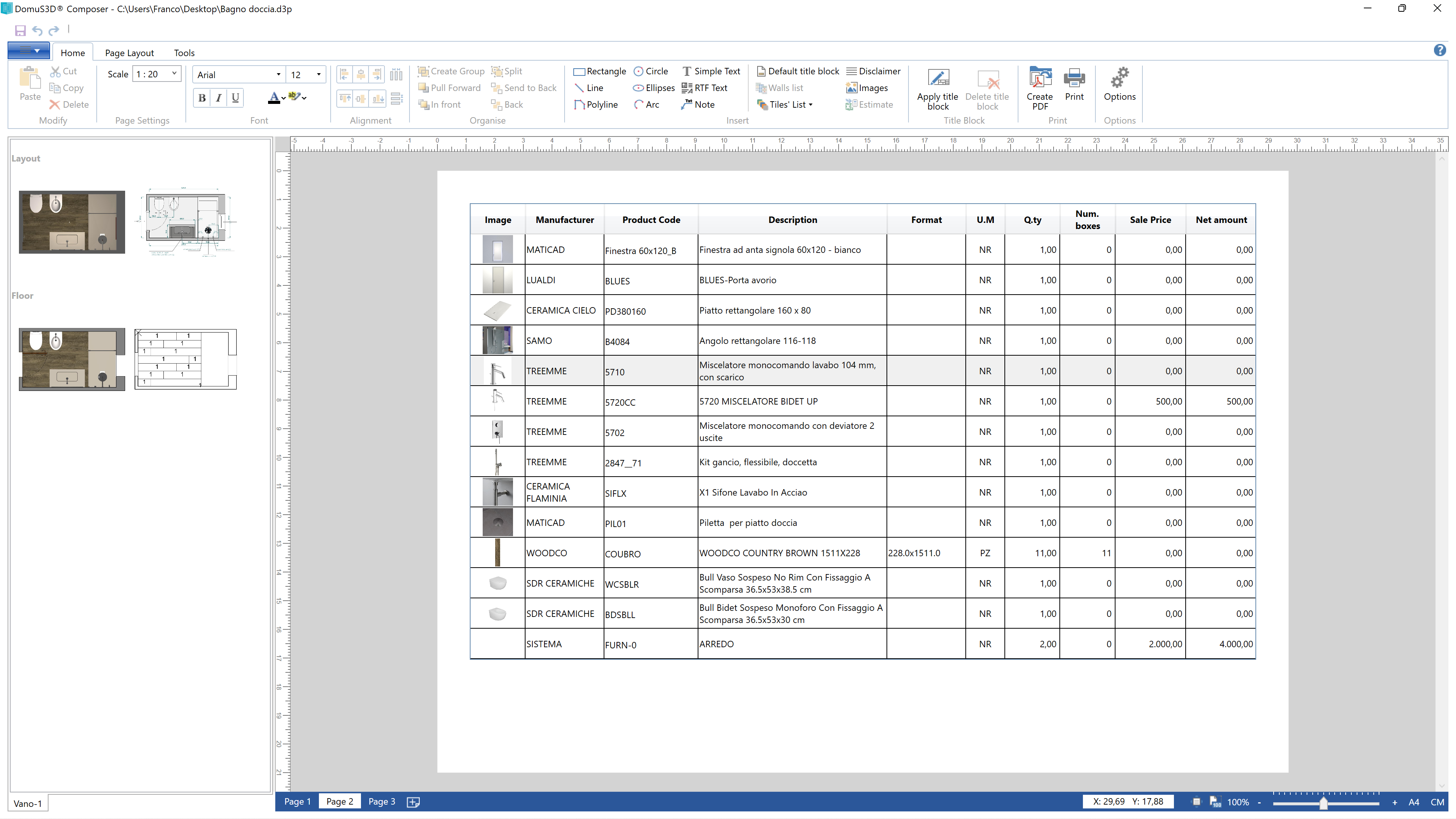
Task: Adjust the zoom slider handle
Action: (1324, 803)
